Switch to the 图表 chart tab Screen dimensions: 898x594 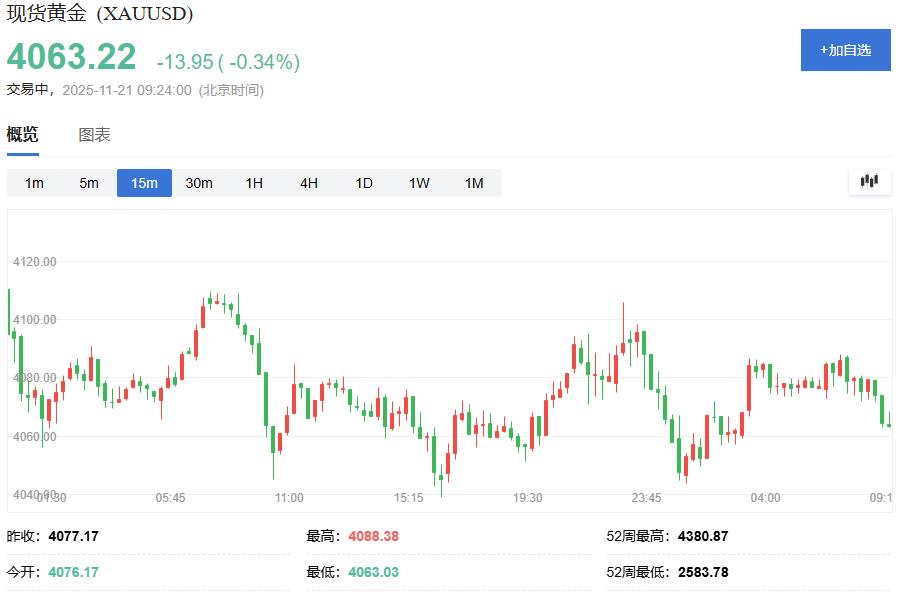coord(94,135)
